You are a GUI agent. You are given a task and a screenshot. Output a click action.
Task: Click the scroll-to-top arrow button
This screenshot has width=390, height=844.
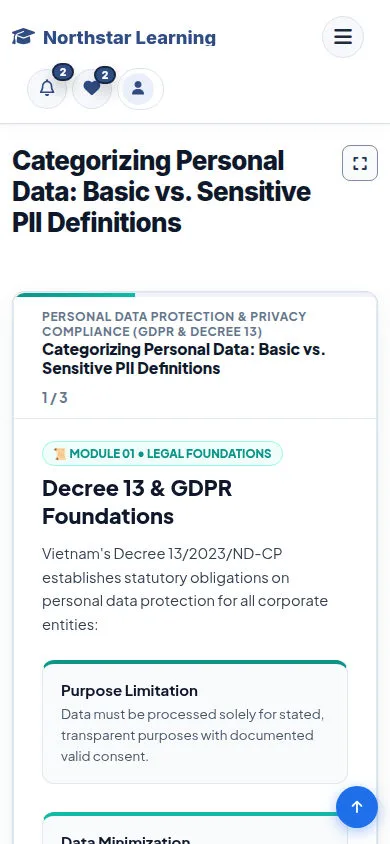click(357, 806)
